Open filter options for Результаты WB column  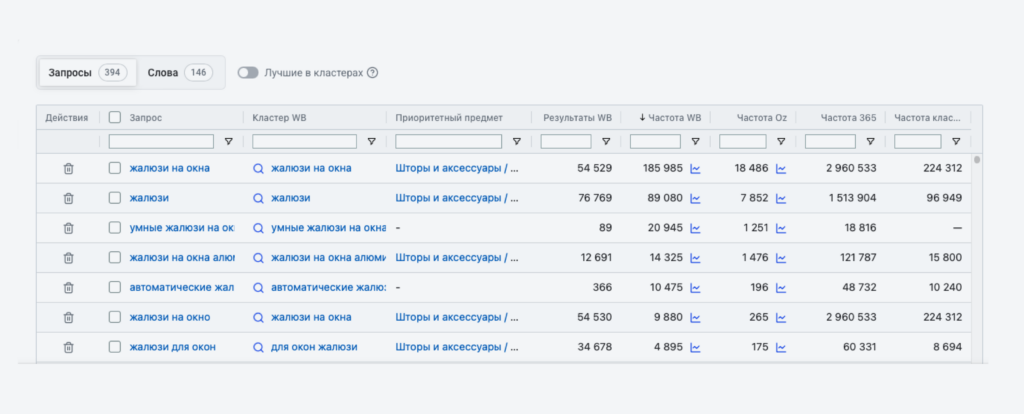(x=606, y=142)
